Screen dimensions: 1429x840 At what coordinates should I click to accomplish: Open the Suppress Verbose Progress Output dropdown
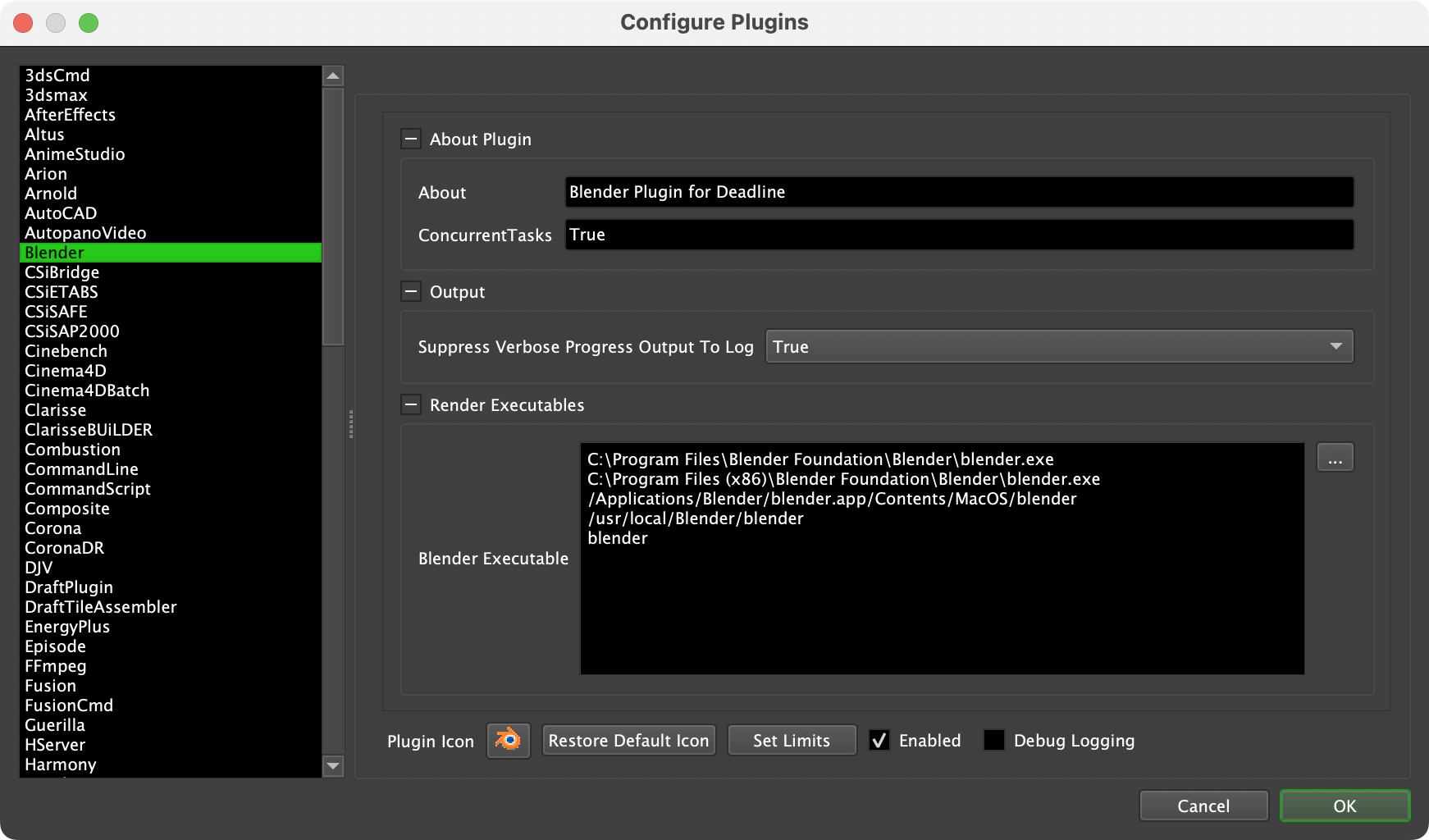pos(1058,346)
